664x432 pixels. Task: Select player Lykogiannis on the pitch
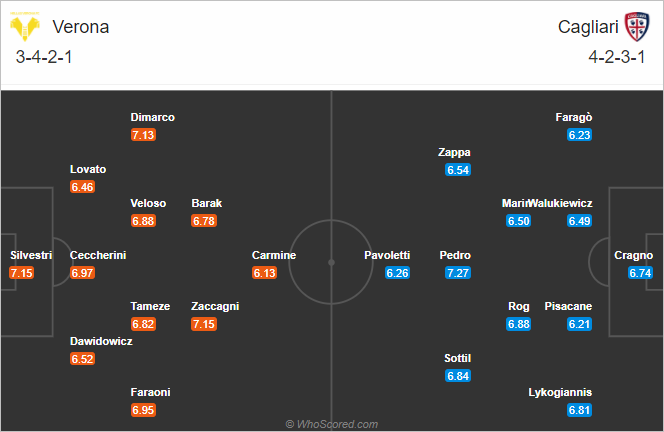560,393
